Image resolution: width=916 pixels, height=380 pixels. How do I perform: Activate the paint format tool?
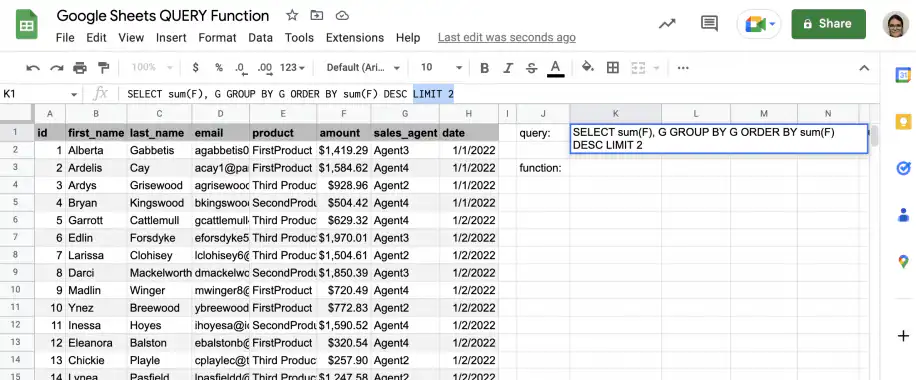[103, 68]
